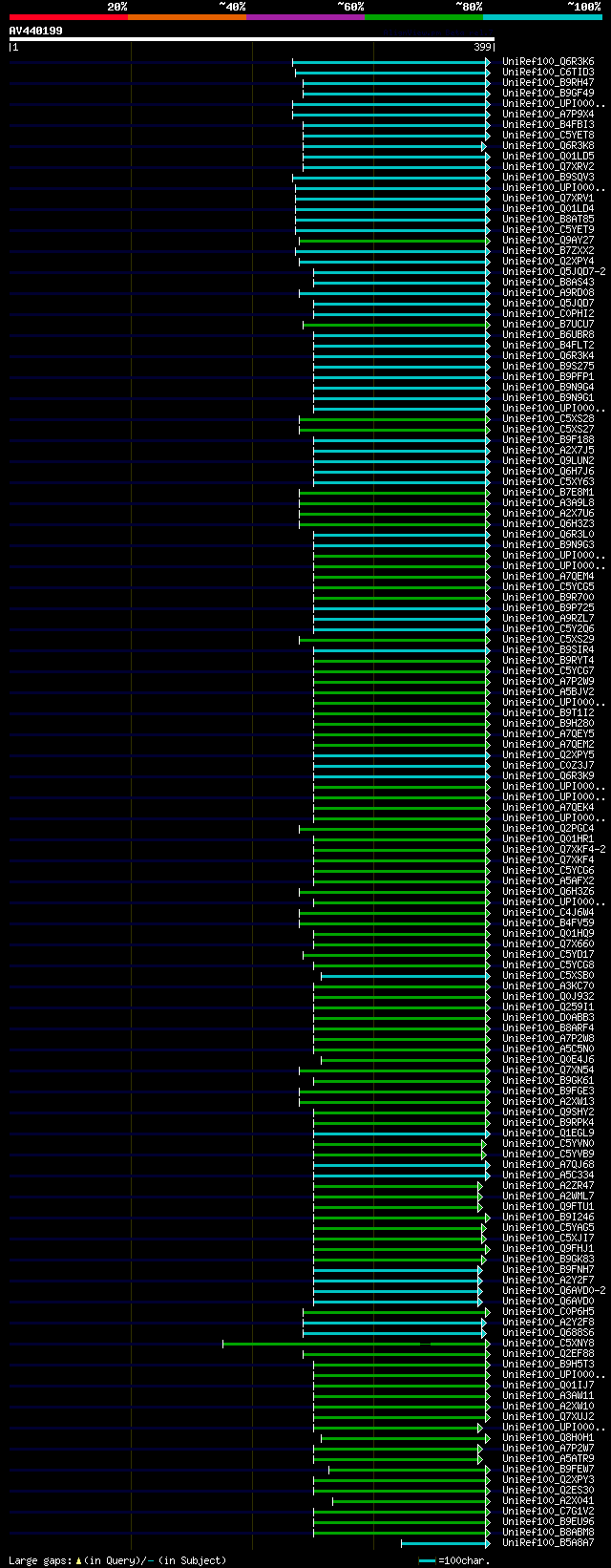Select the UniRef100_Q8H0H1 label

[x=548, y=1437]
